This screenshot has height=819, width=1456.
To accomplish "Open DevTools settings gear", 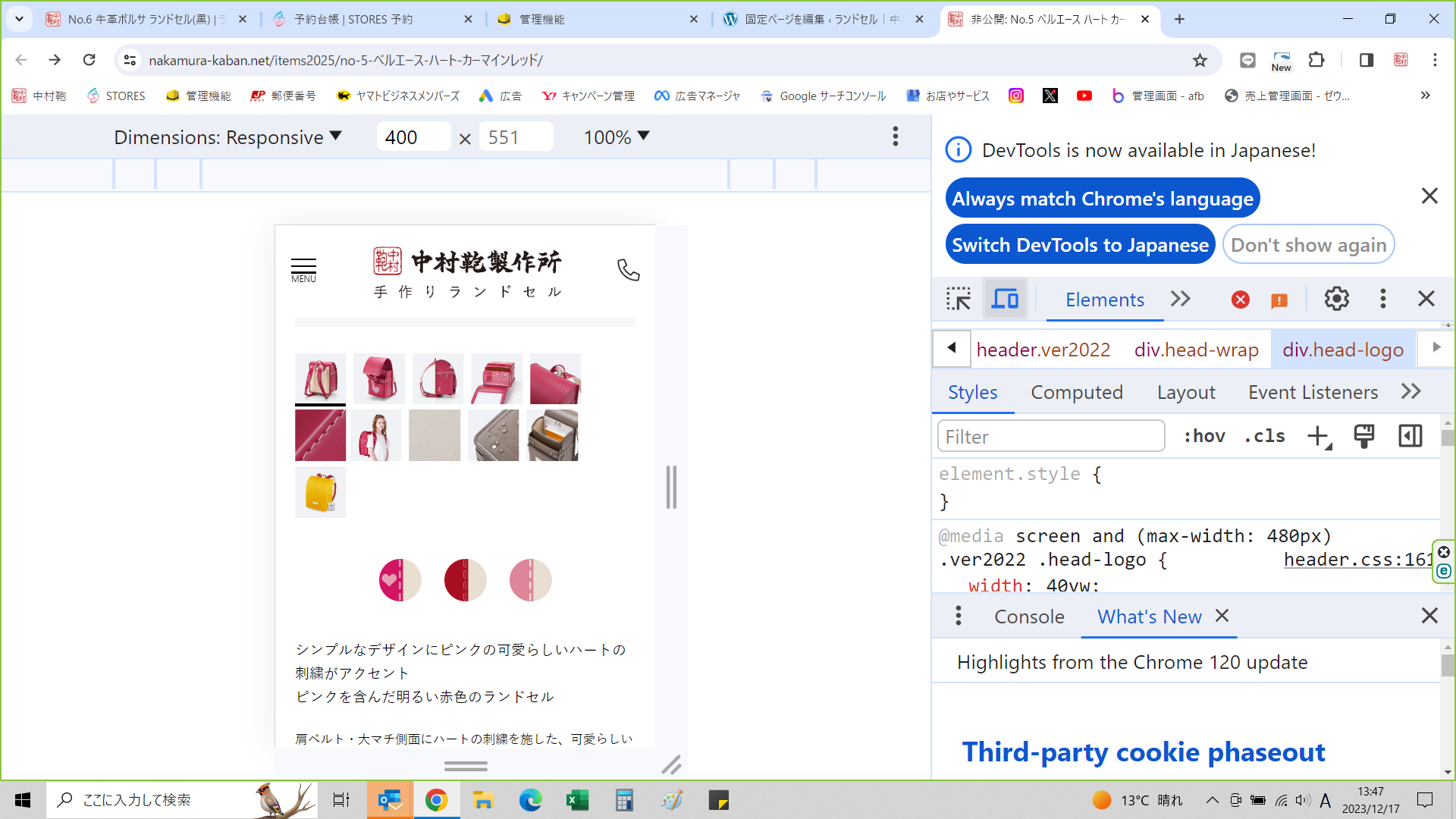I will pos(1336,299).
